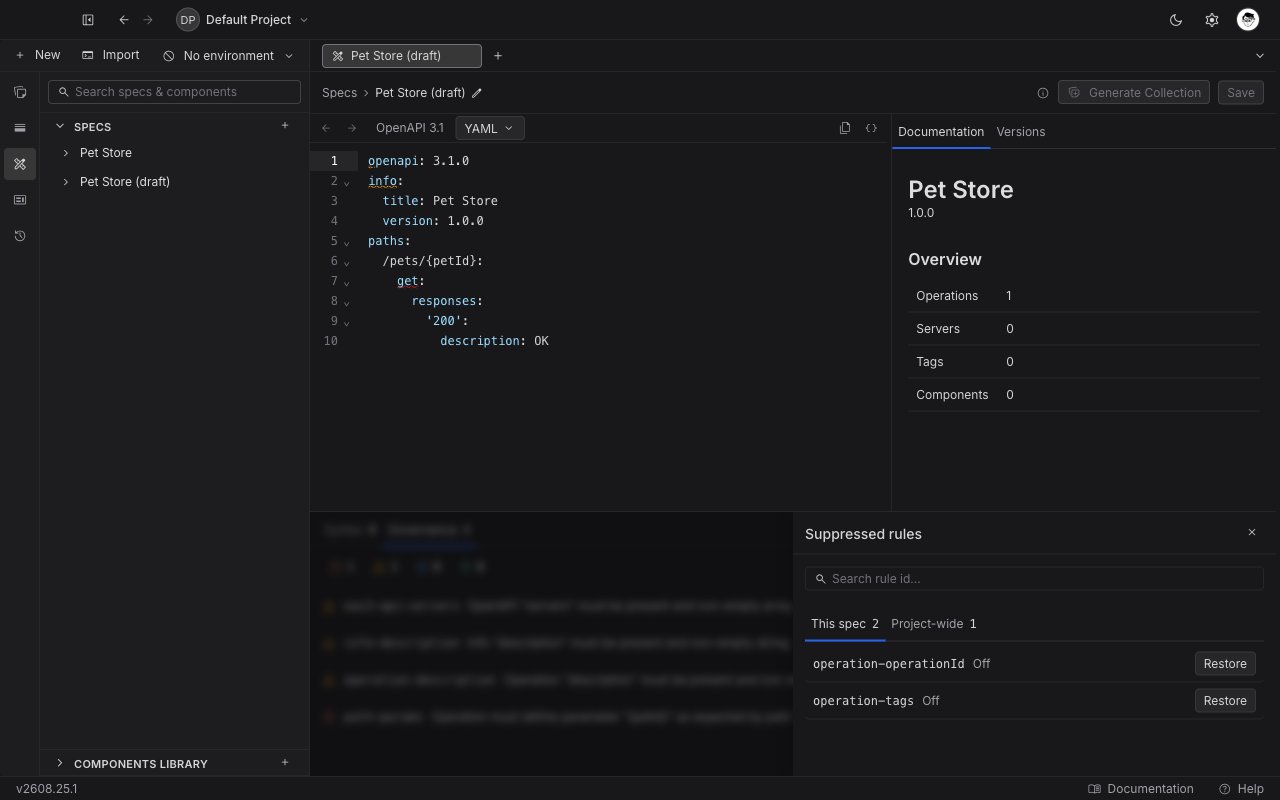Switch to dark mode moon icon
This screenshot has width=1280, height=800.
1176,20
